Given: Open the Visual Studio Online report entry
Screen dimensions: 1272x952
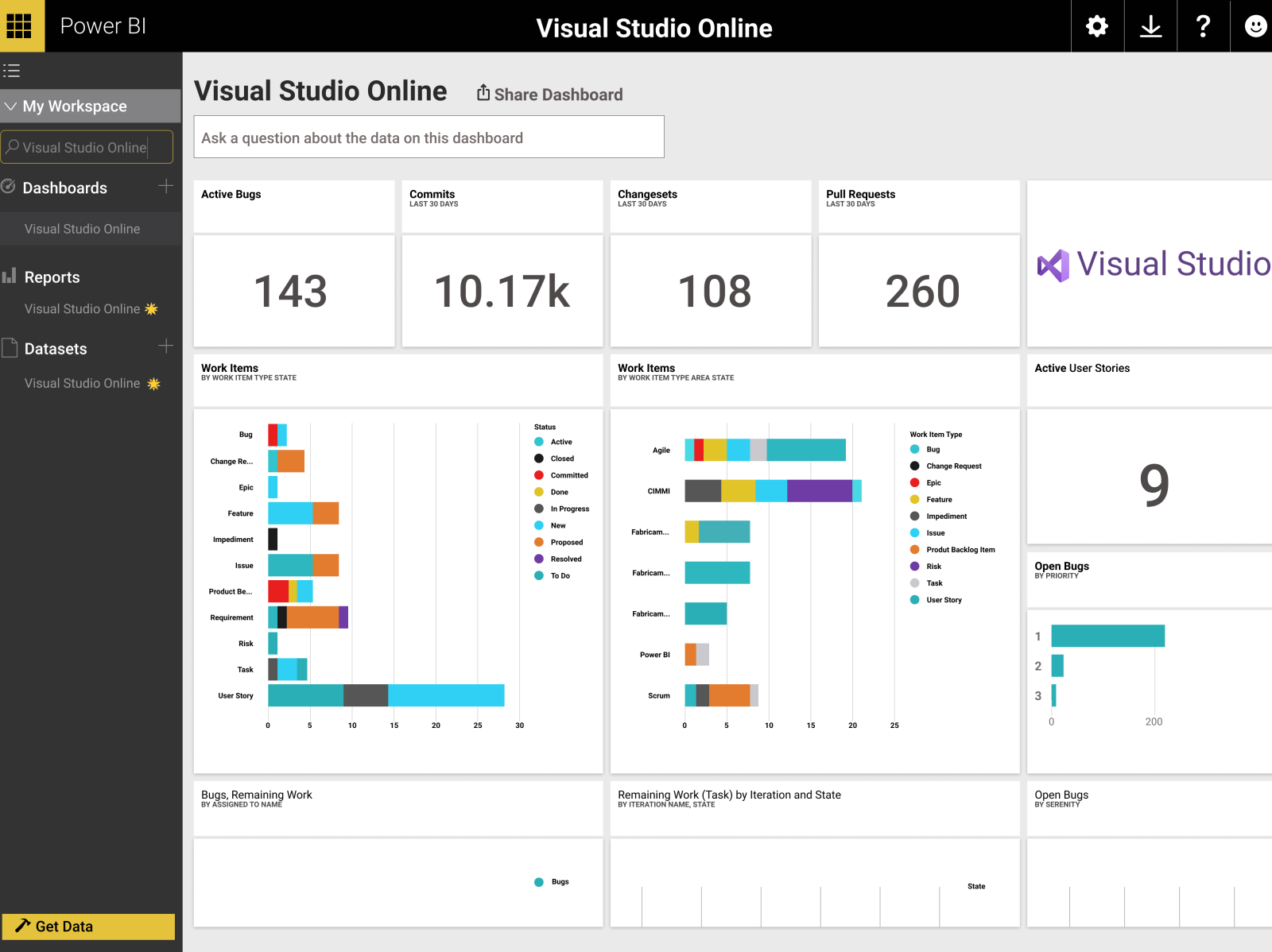Looking at the screenshot, I should (82, 308).
